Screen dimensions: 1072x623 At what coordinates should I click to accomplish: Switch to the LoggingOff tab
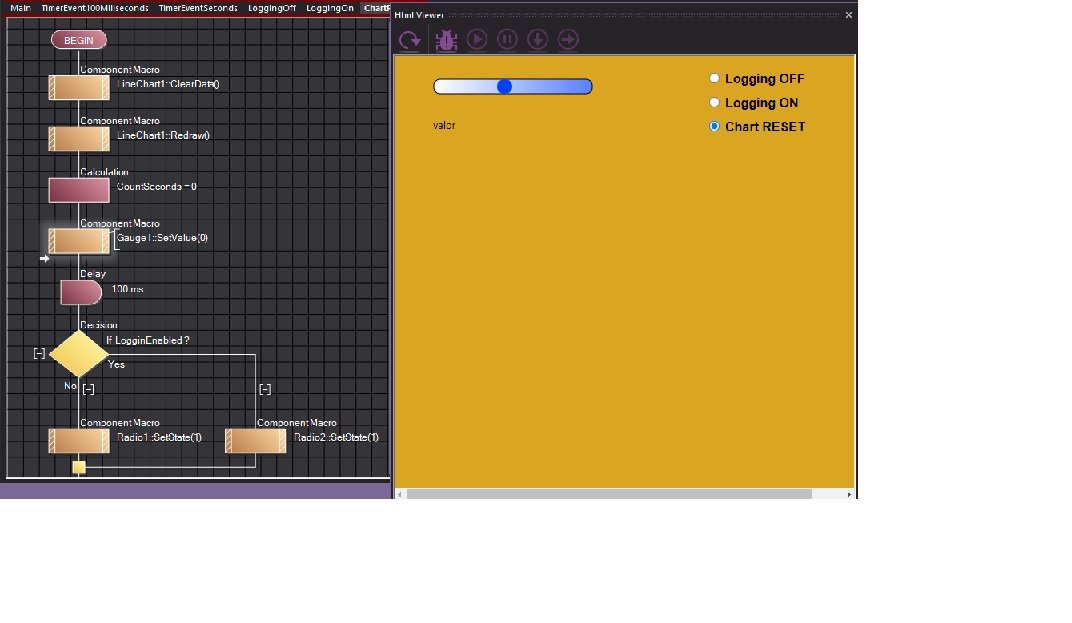(x=272, y=8)
